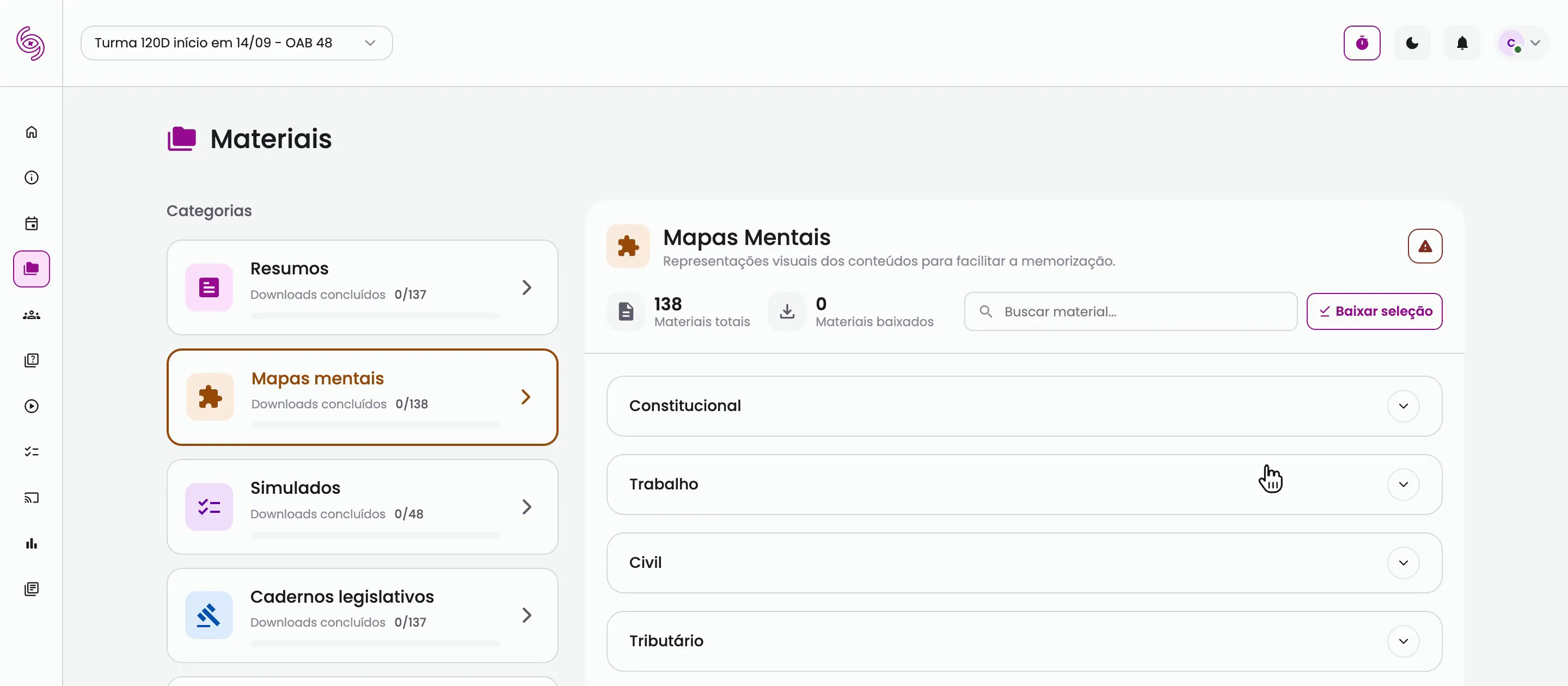1568x686 pixels.
Task: Open the question bank sidebar icon
Action: tap(32, 360)
